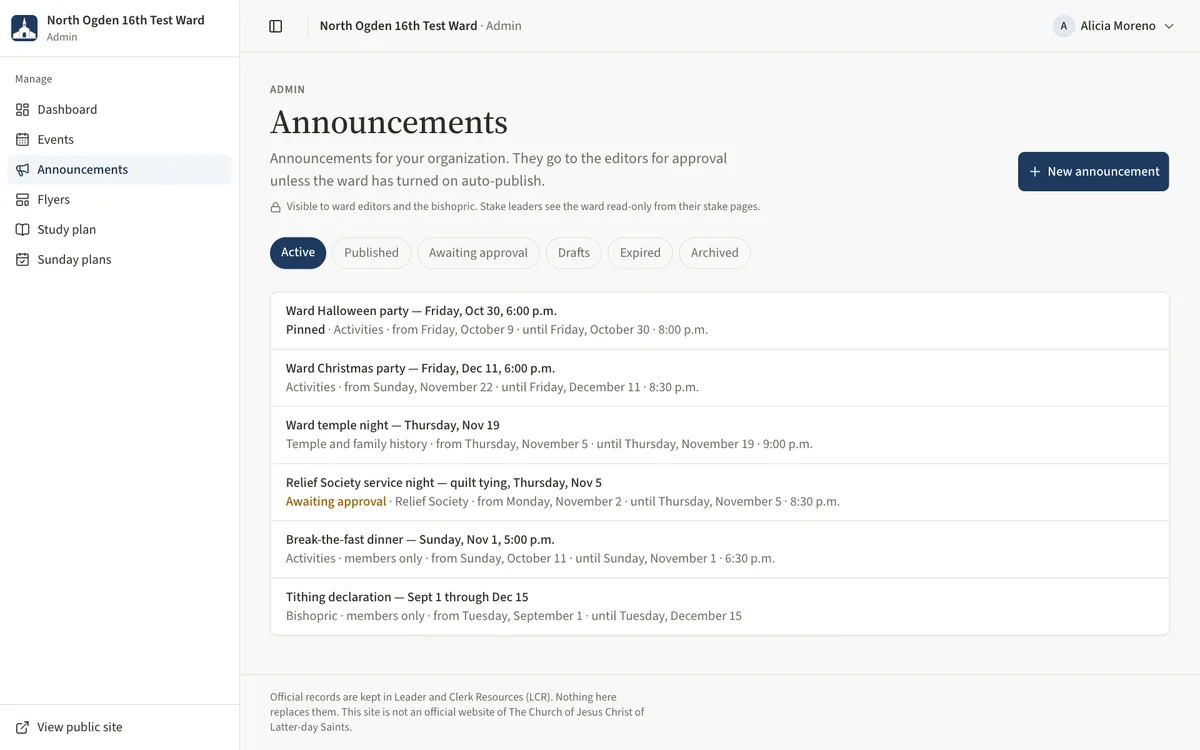Click the Pinned label on Halloween party
The image size is (1200, 750).
pos(305,330)
